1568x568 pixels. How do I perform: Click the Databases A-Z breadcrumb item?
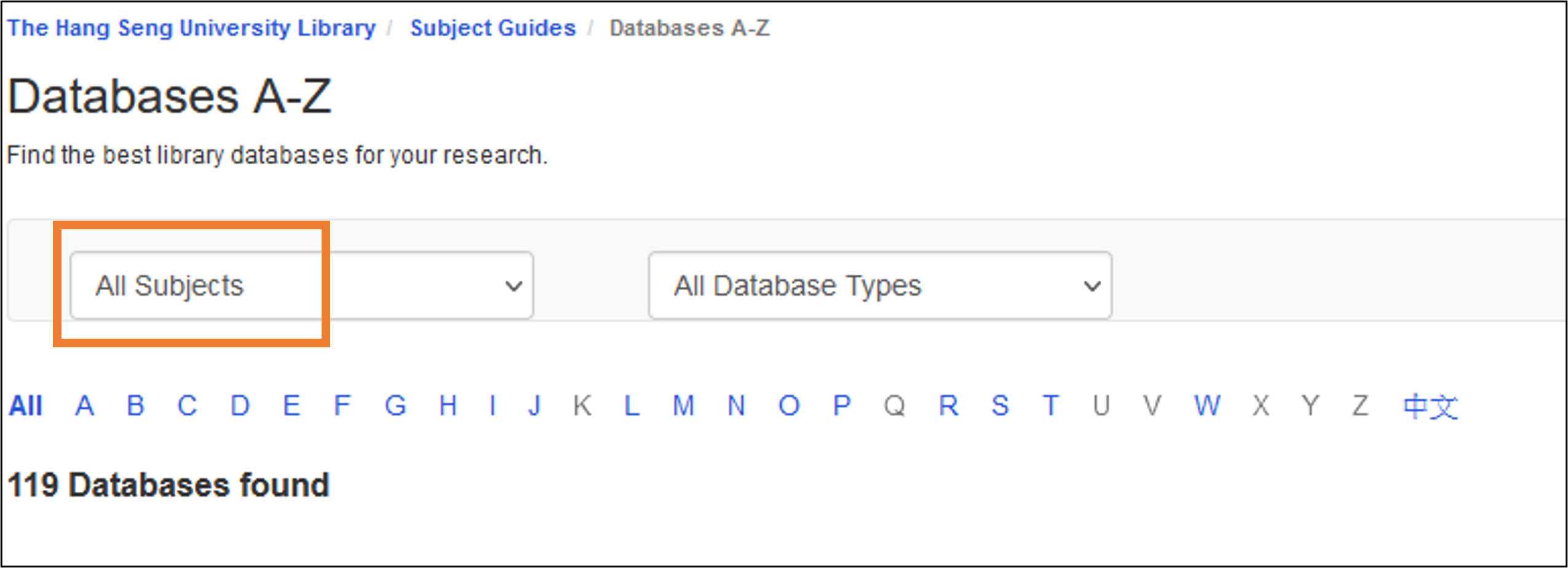[x=689, y=28]
